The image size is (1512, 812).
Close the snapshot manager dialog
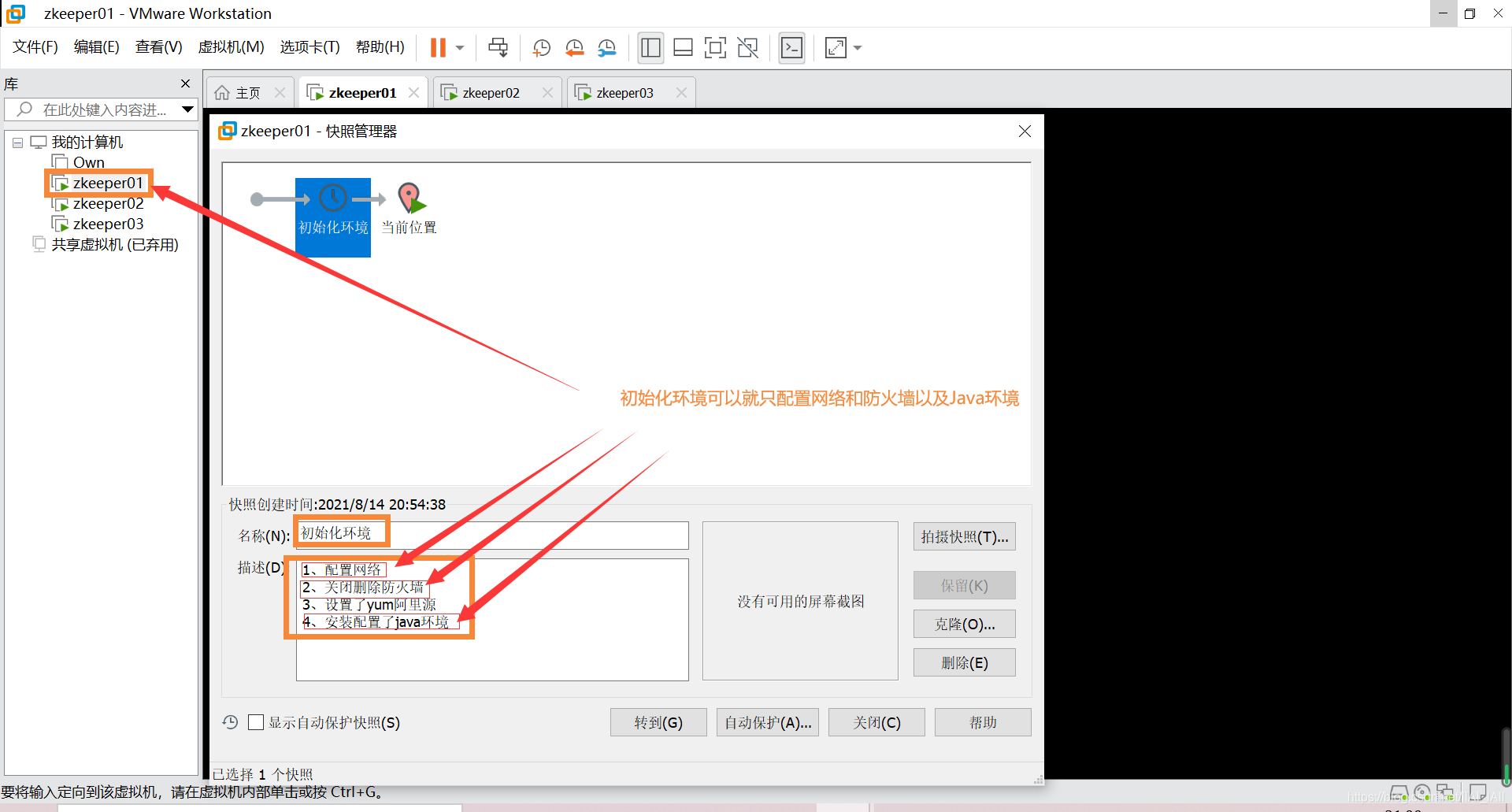(1025, 131)
